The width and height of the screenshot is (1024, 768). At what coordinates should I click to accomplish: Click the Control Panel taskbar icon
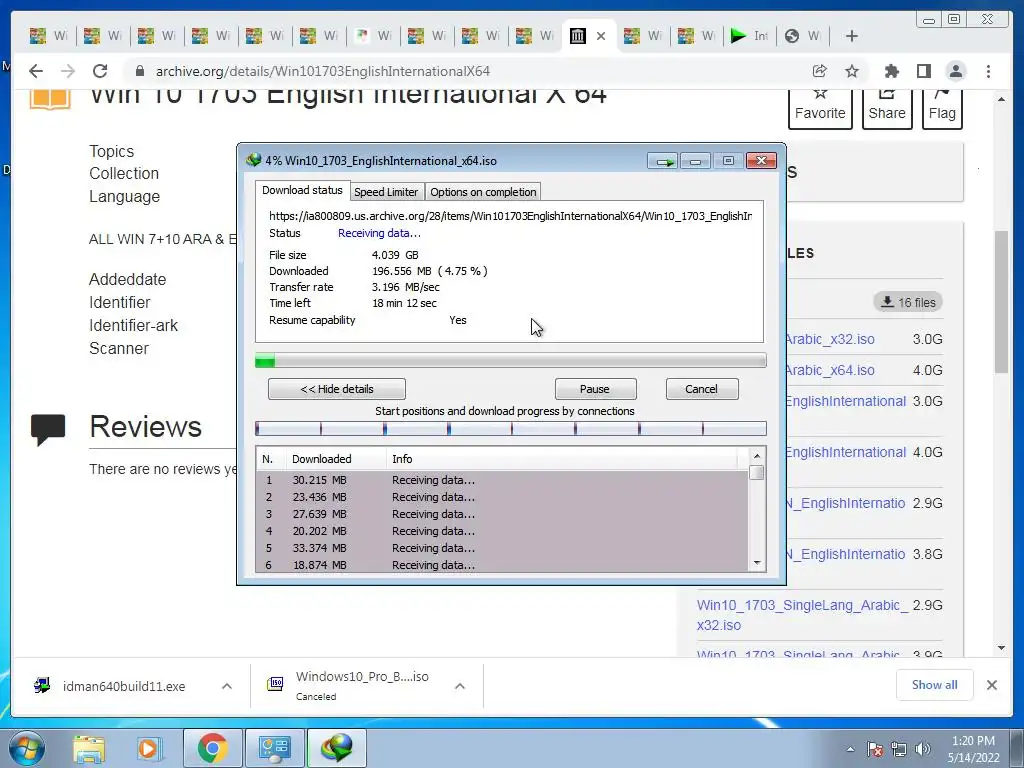tap(274, 748)
